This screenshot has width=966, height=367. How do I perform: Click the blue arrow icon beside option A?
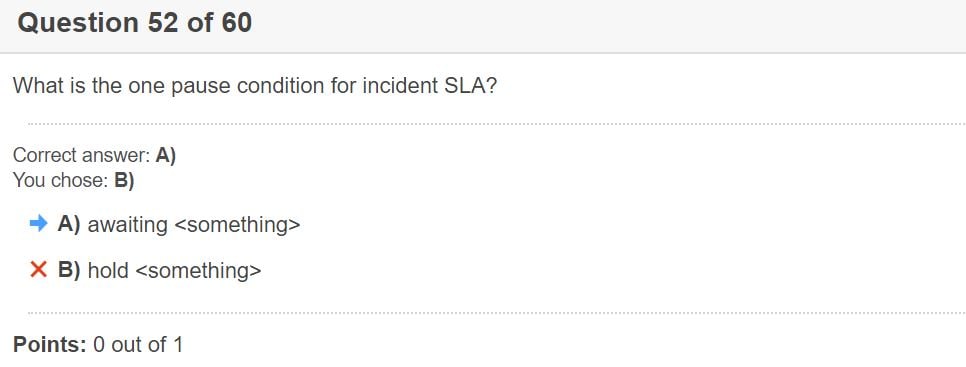point(38,224)
